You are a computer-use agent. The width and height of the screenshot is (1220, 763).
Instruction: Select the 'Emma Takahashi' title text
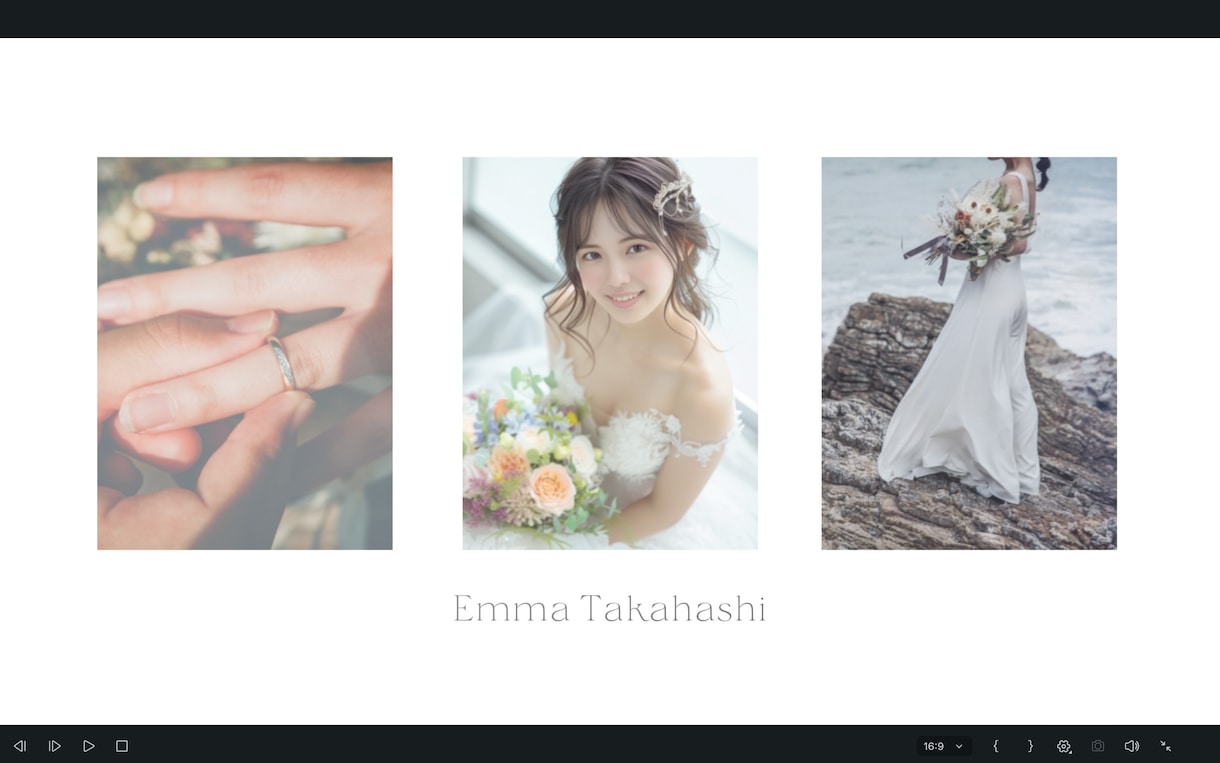(610, 608)
